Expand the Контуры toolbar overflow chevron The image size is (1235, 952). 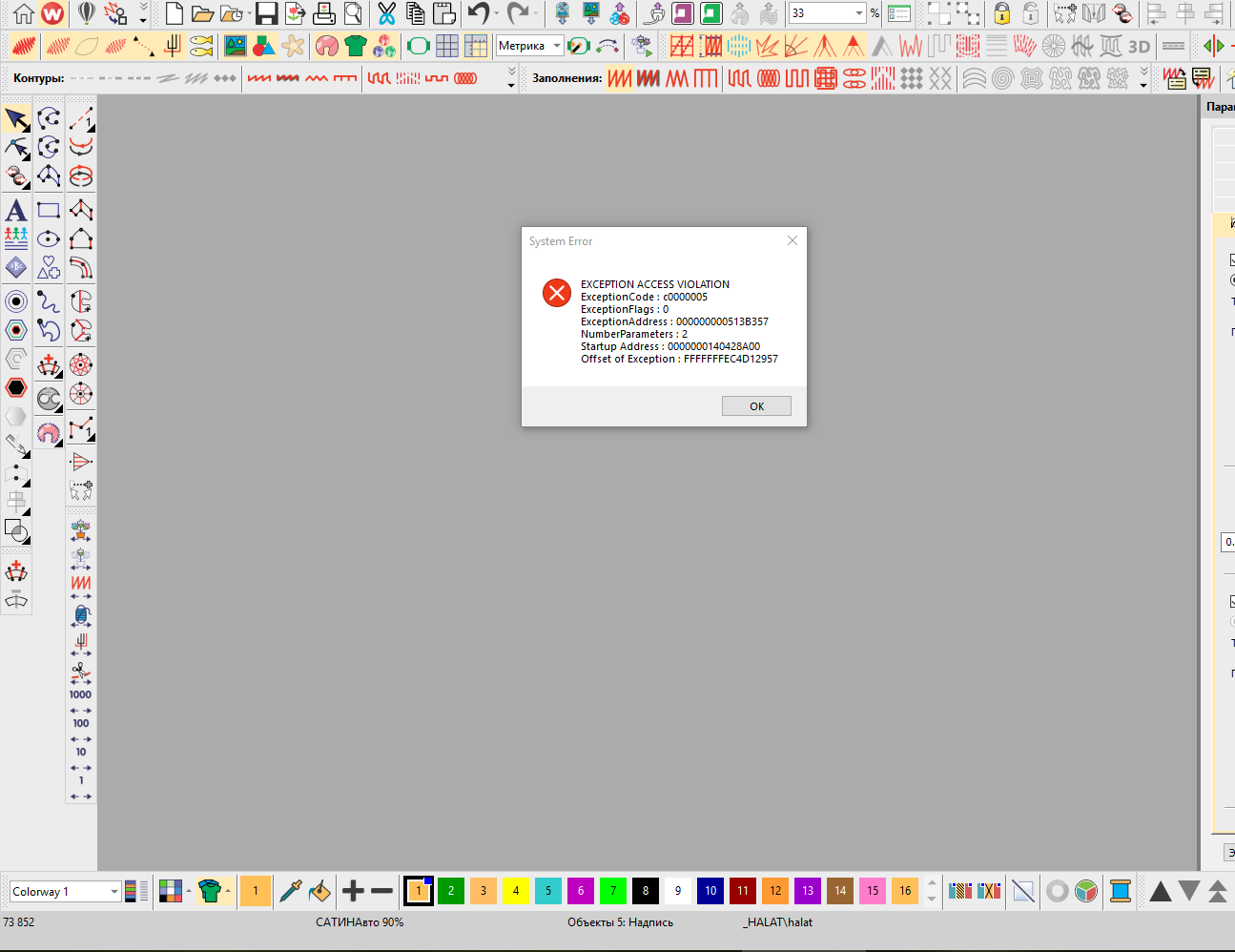point(511,78)
